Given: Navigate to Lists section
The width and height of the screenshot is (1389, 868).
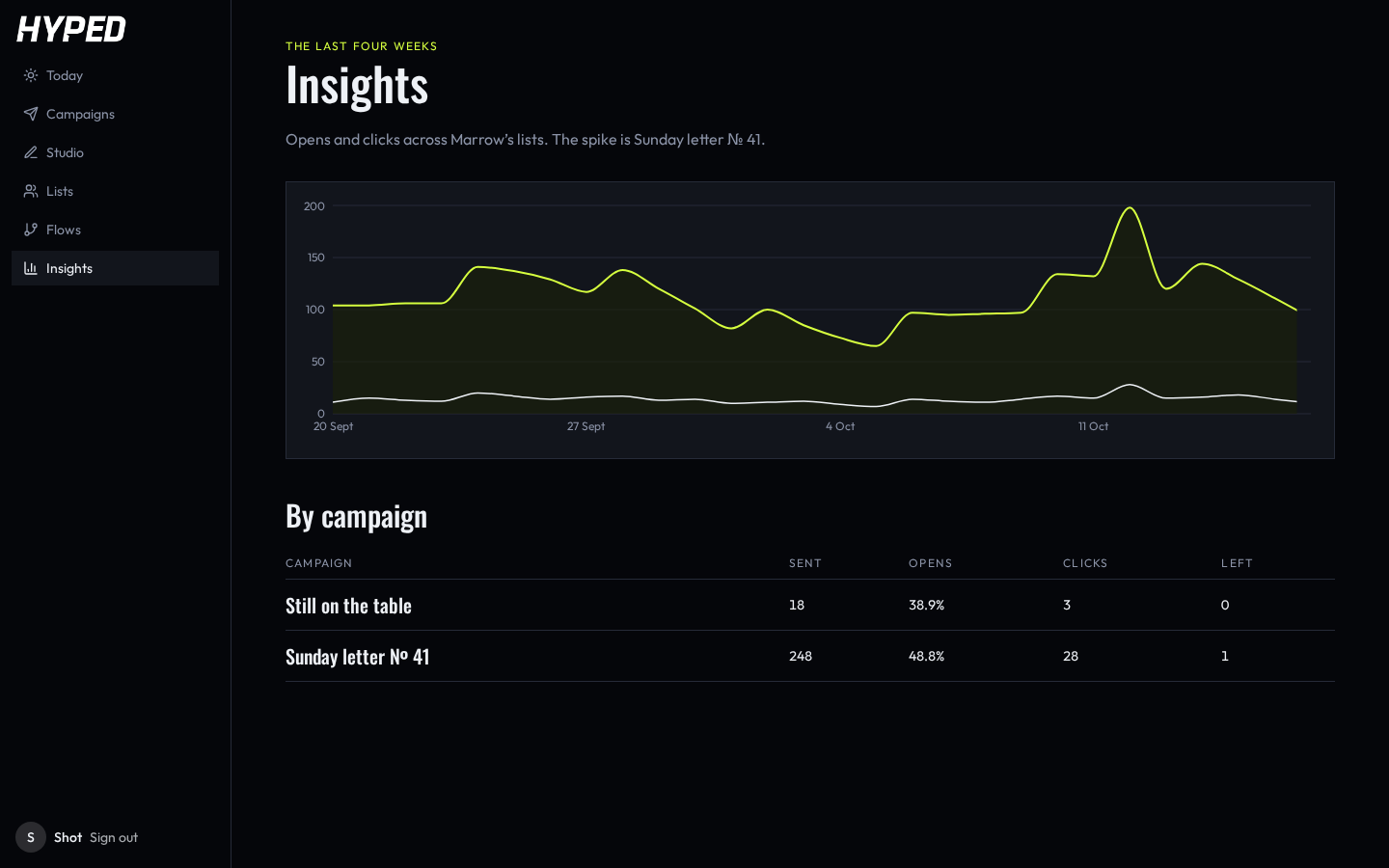Looking at the screenshot, I should click(60, 191).
